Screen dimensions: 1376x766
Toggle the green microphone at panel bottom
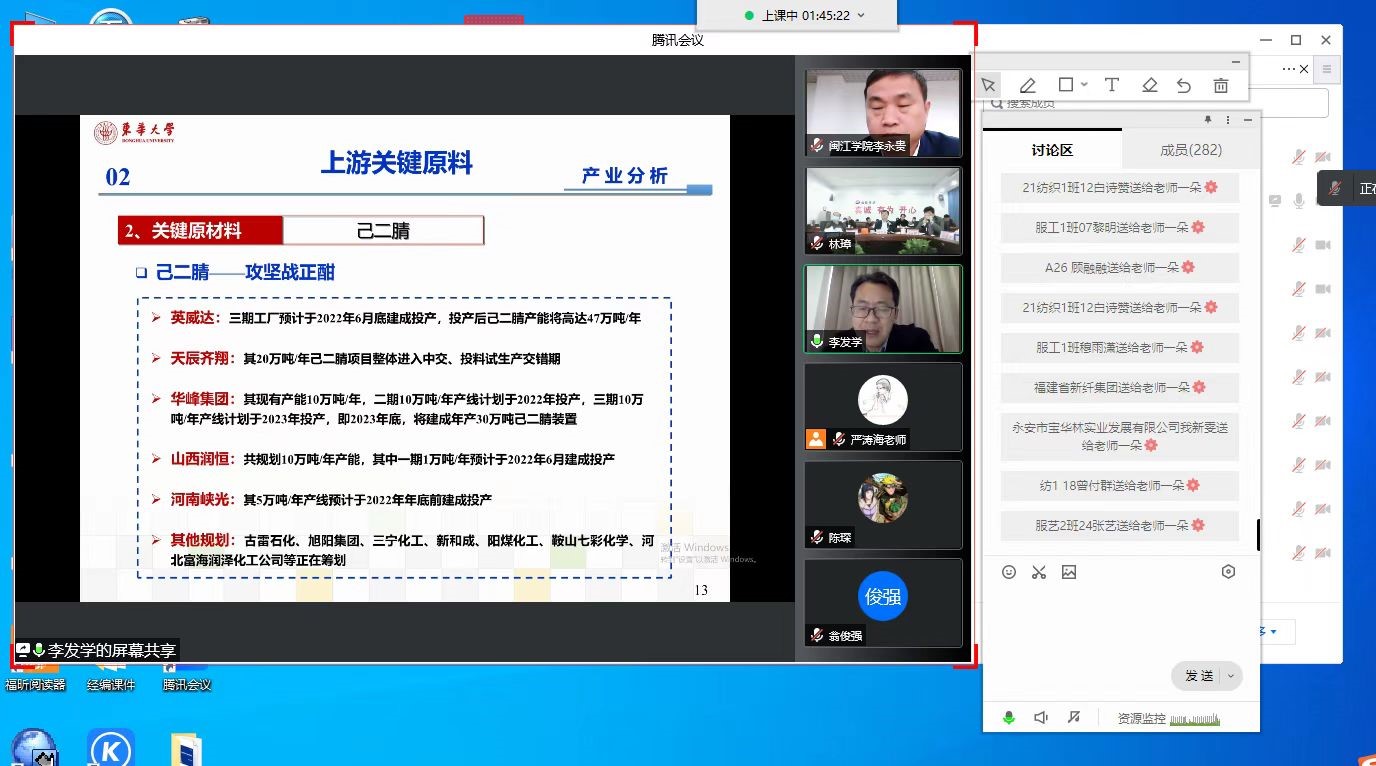(x=1009, y=718)
